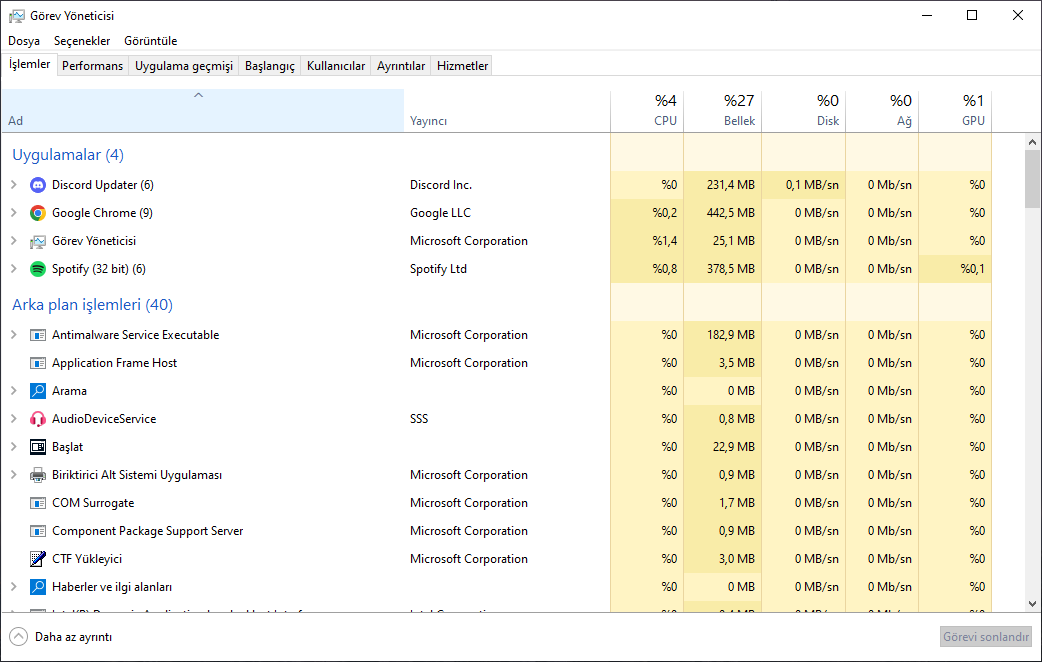Click Spotify memory value 378,5 MB

730,269
